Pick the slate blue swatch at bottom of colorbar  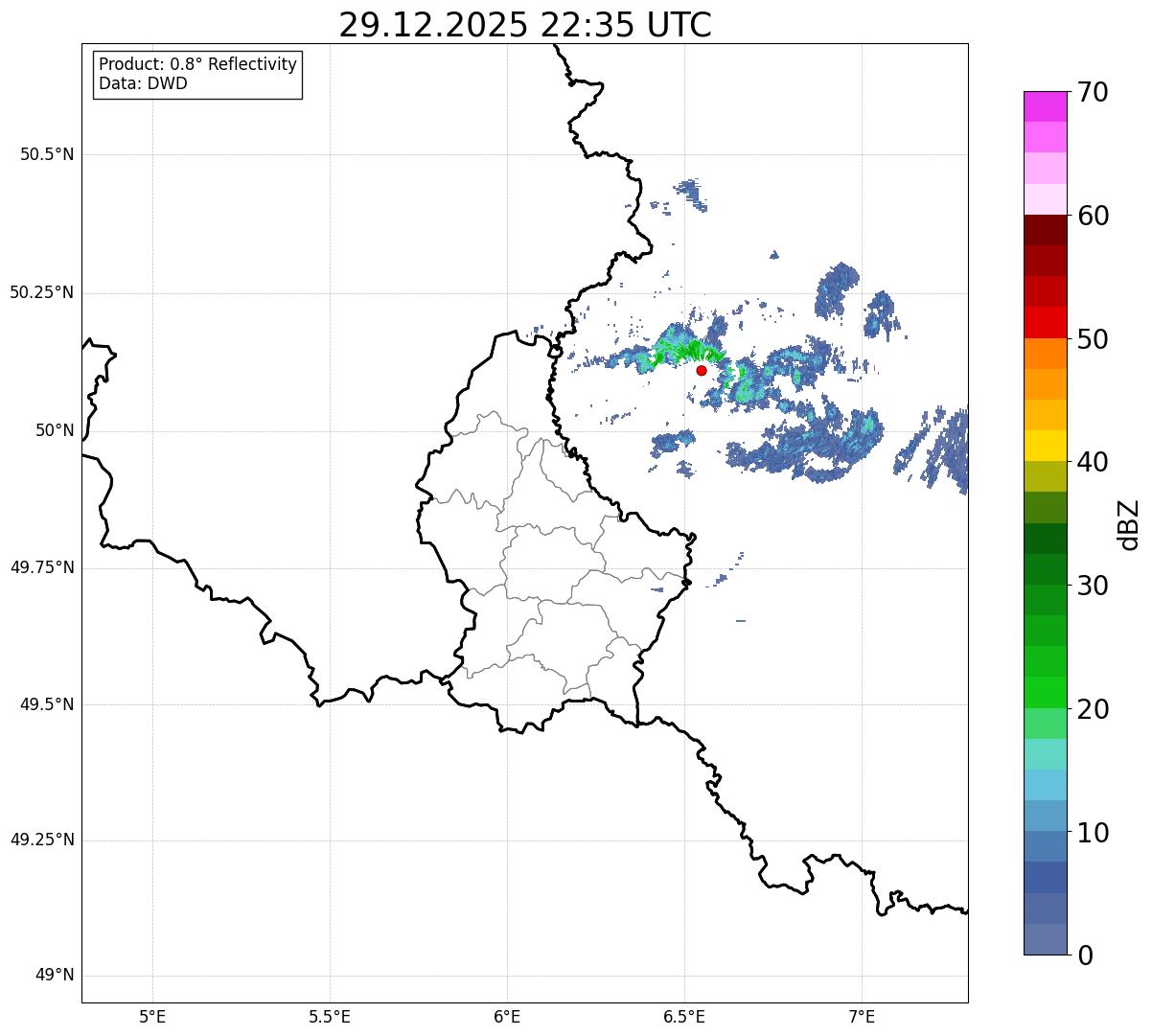point(1045,939)
